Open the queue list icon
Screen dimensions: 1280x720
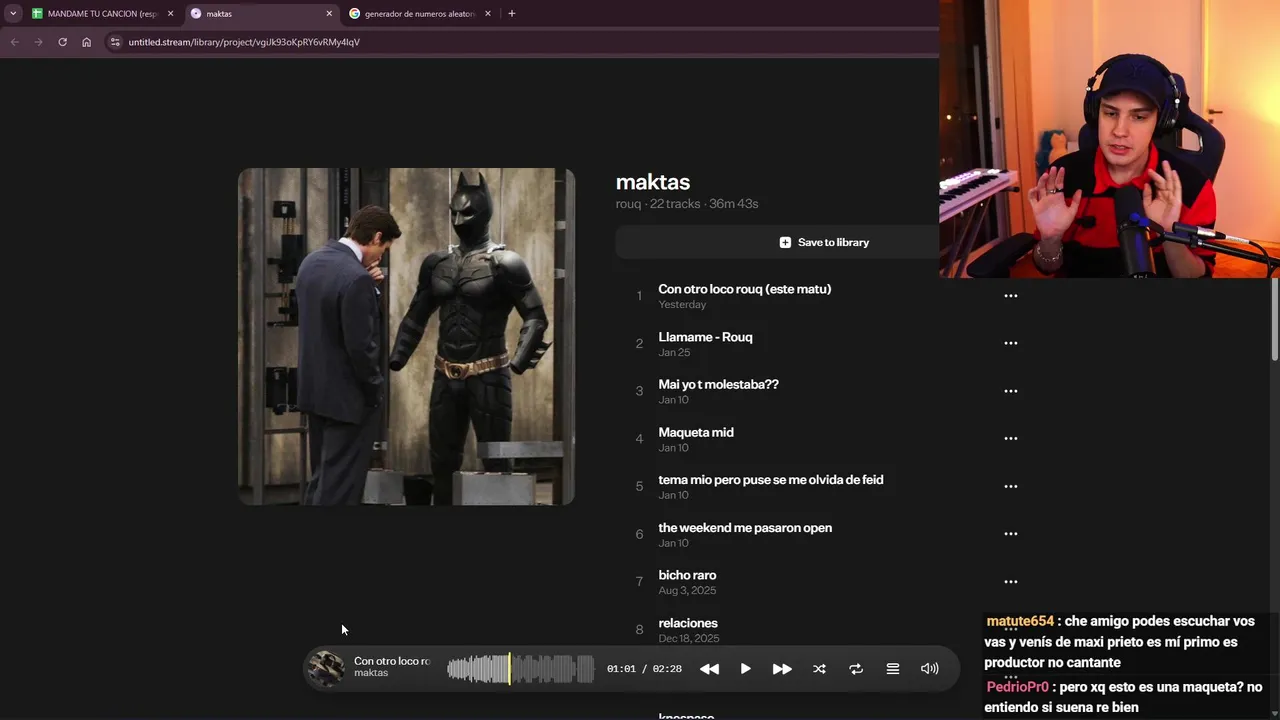[x=893, y=669]
